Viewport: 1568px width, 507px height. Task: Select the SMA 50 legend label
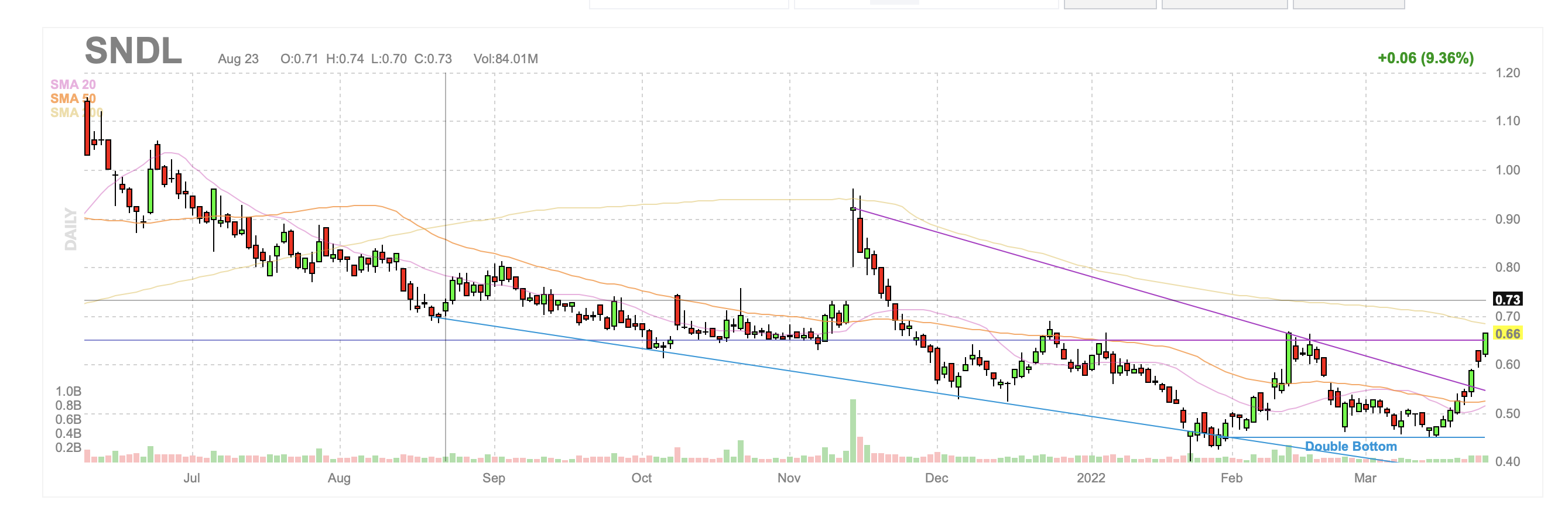73,98
